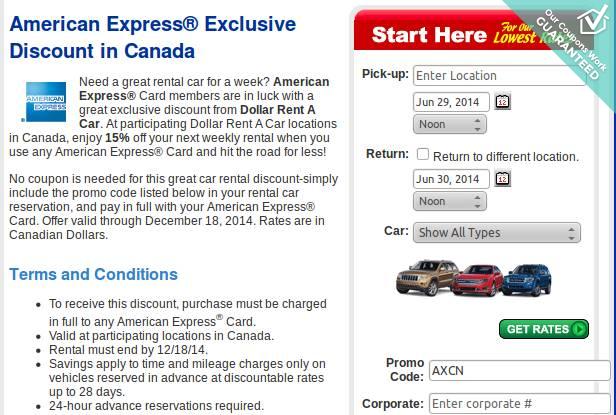Expand the Car Show All Types dropdown
The image size is (616, 415).
click(497, 233)
